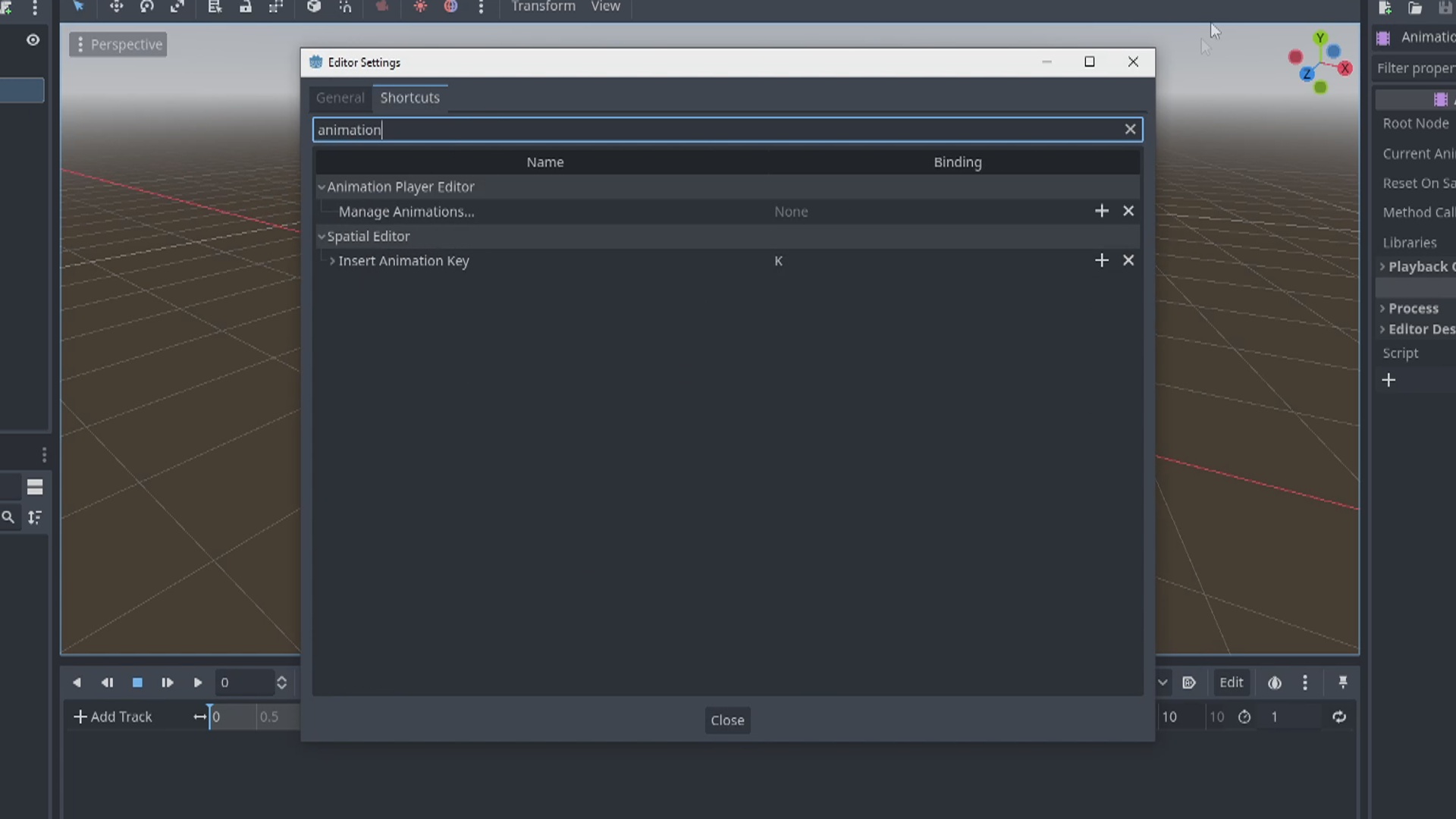The height and width of the screenshot is (819, 1456).
Task: Switch to the General tab
Action: 340,97
